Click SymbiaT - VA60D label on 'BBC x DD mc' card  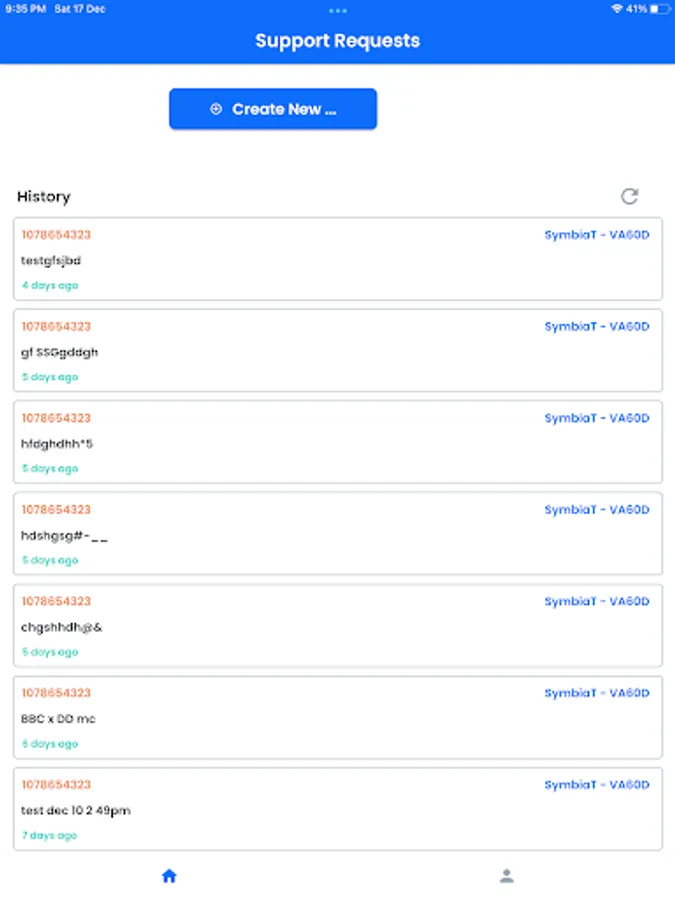tap(596, 693)
